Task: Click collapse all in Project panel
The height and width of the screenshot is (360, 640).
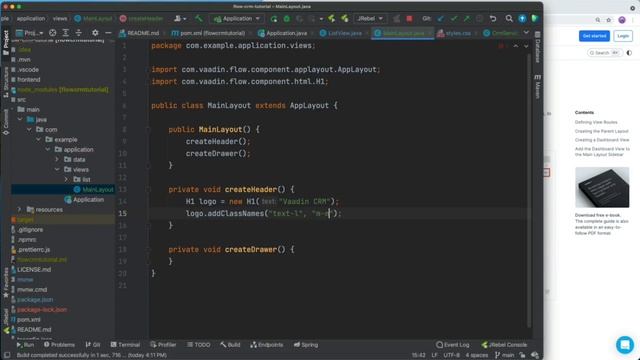Action: tap(78, 33)
